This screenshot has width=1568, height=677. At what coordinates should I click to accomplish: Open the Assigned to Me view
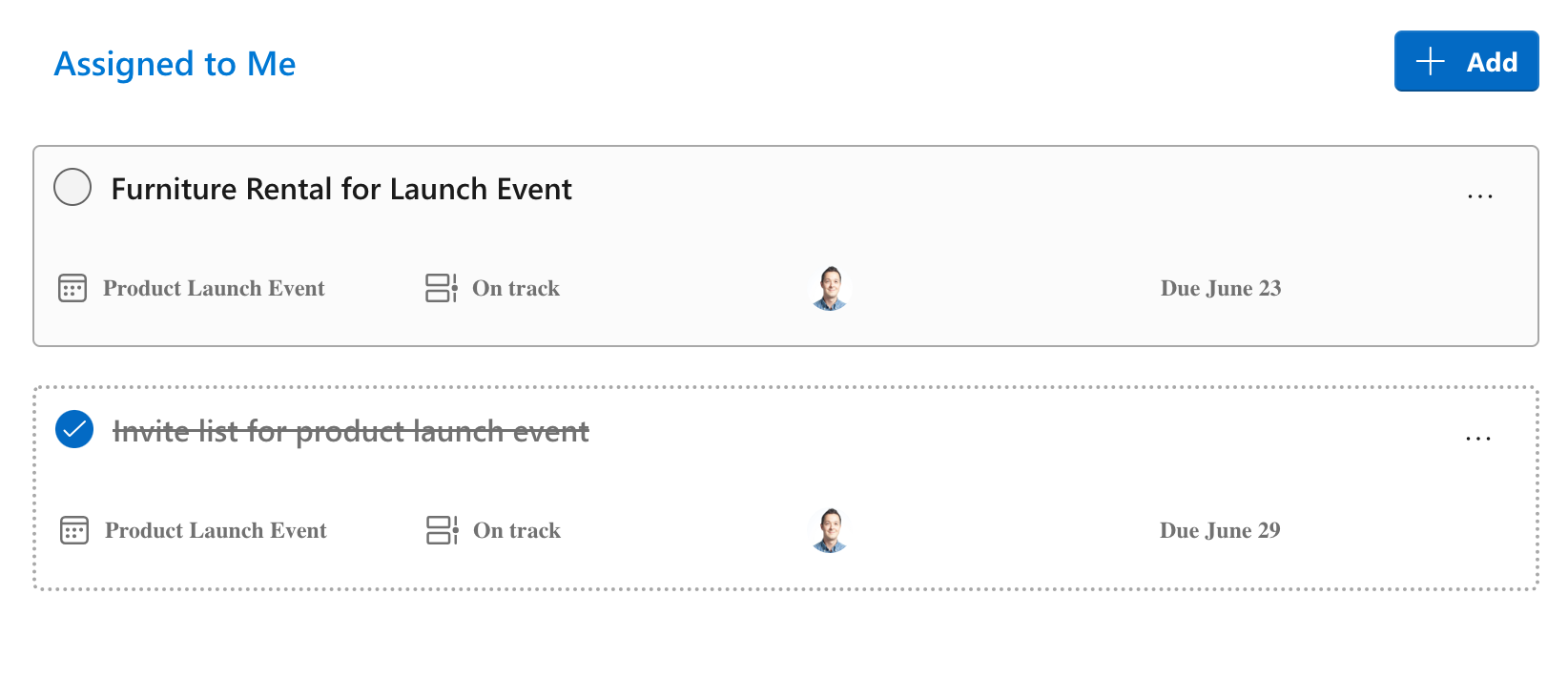point(175,64)
